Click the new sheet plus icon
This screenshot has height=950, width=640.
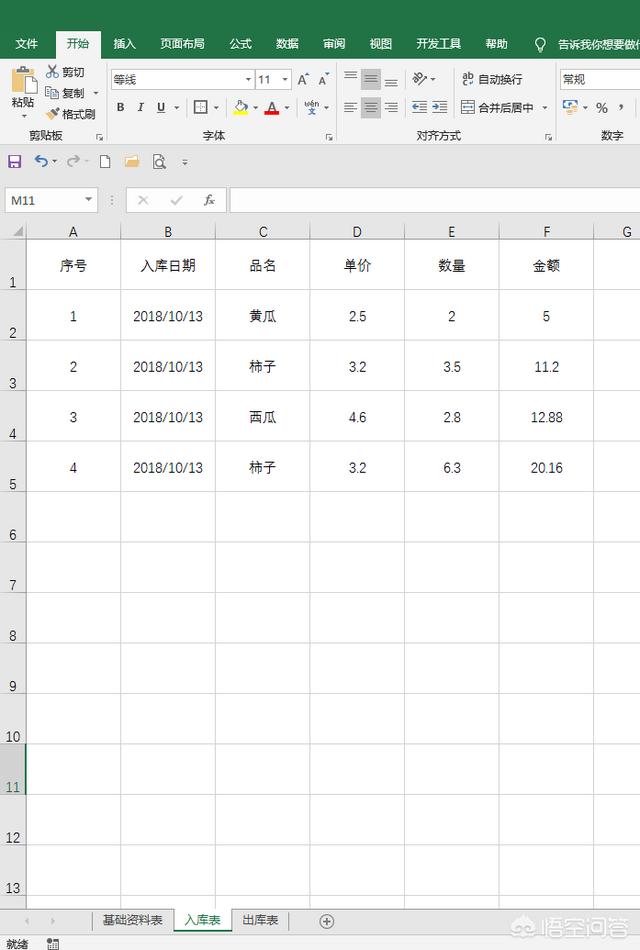(x=327, y=922)
